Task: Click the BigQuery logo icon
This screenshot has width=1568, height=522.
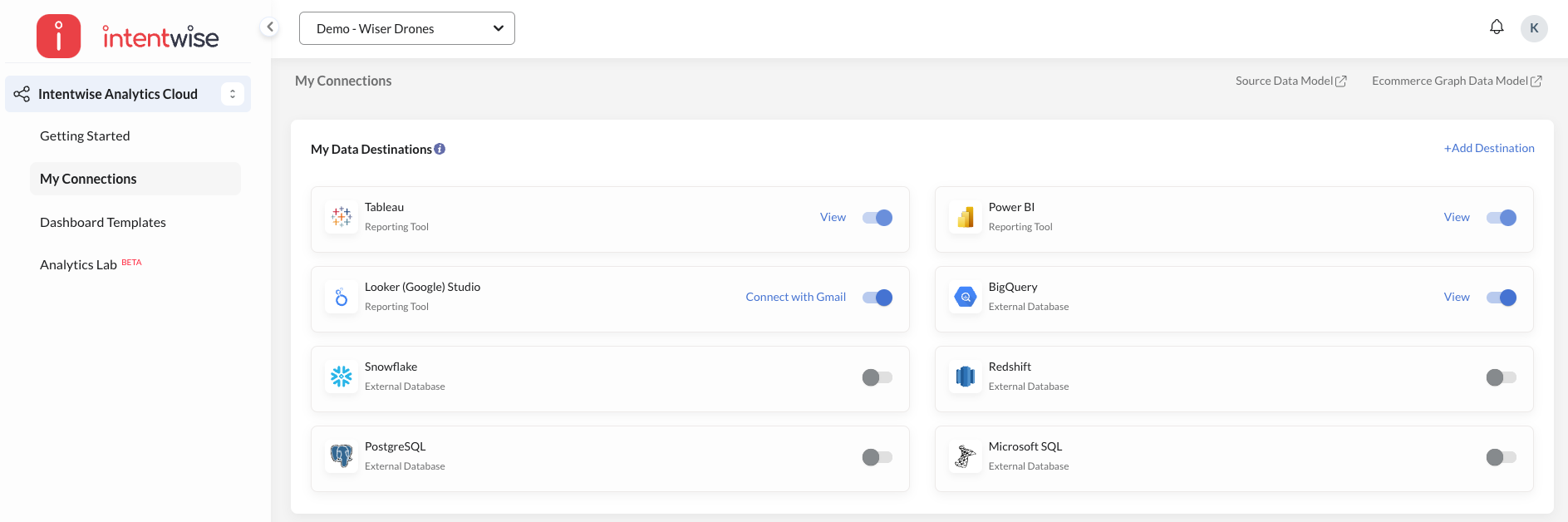Action: coord(966,297)
